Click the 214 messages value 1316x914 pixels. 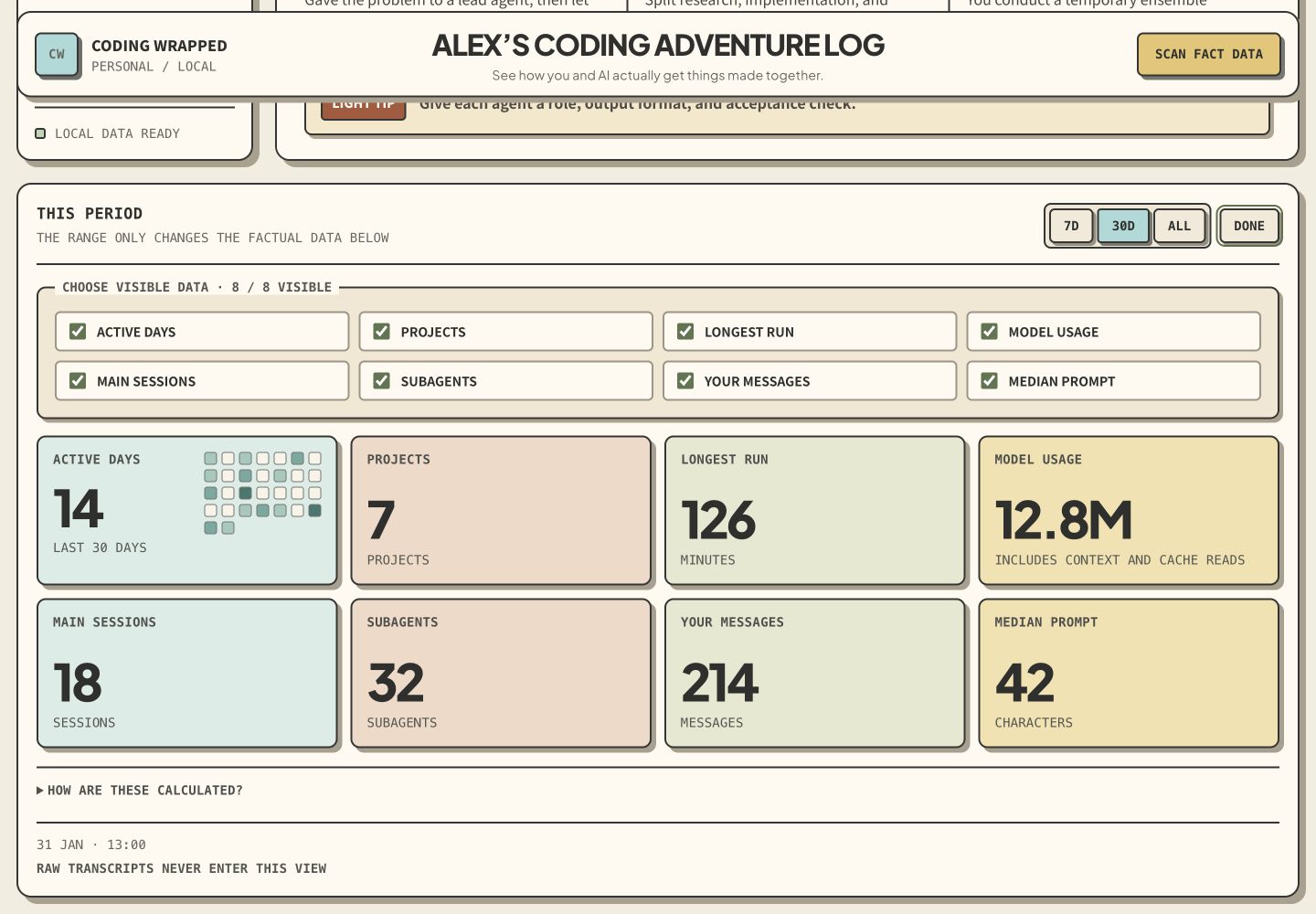[720, 683]
